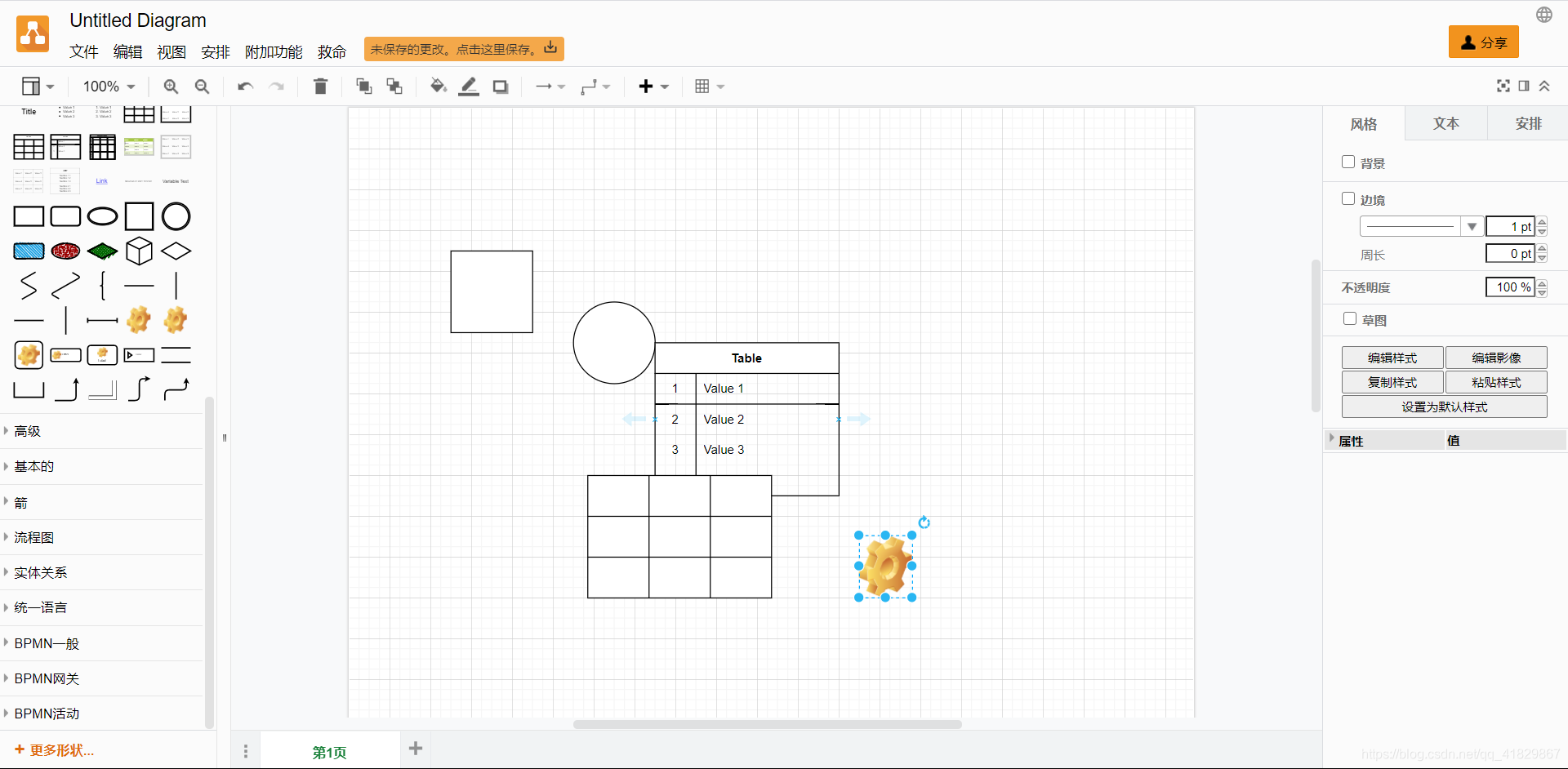The width and height of the screenshot is (1568, 769).
Task: Undo the last action
Action: point(245,87)
